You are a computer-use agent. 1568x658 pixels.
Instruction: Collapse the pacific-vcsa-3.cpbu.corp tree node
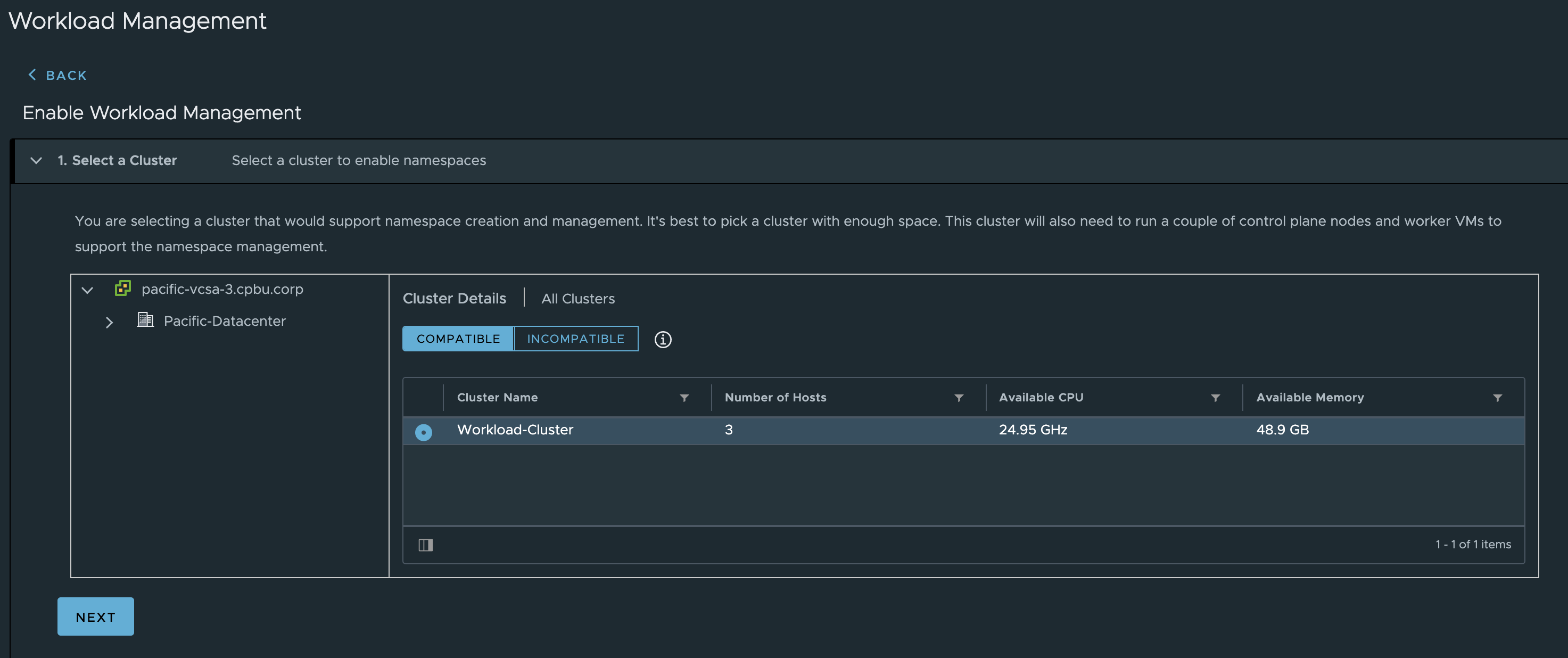(x=88, y=290)
